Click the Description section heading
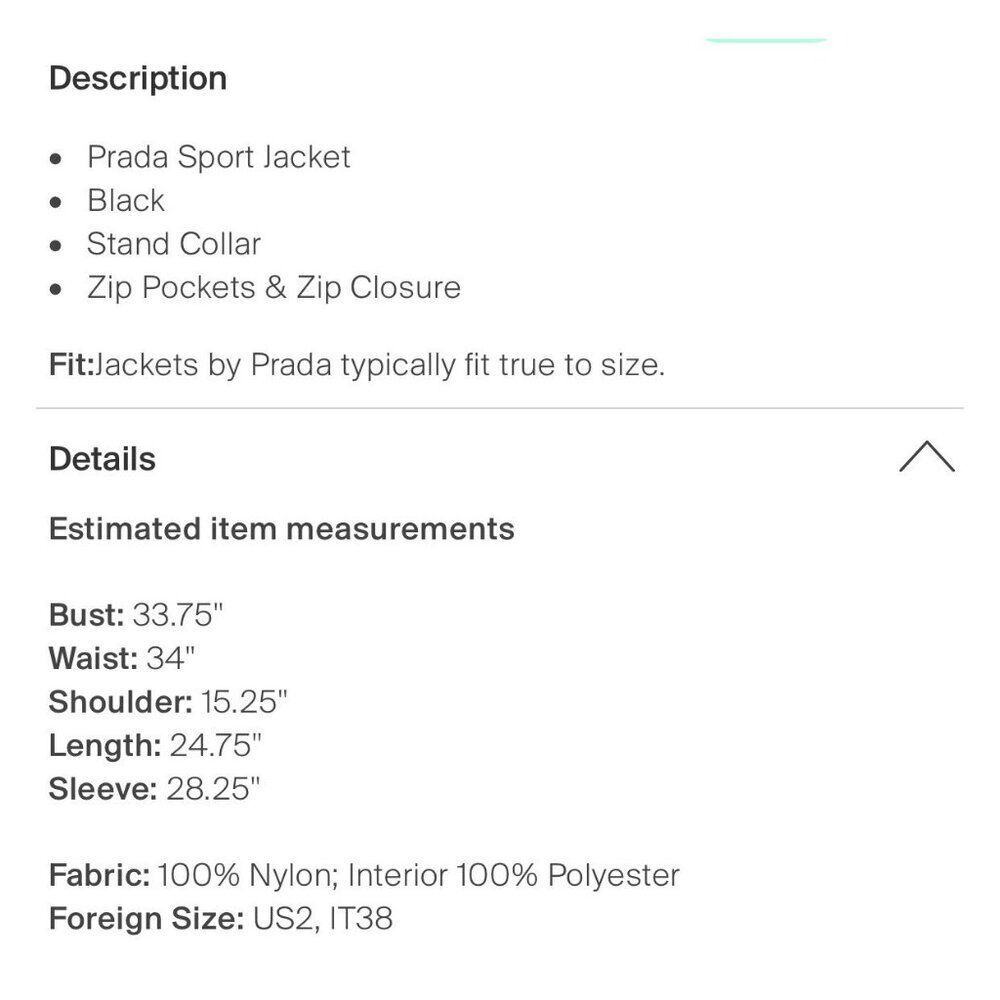 pos(138,79)
